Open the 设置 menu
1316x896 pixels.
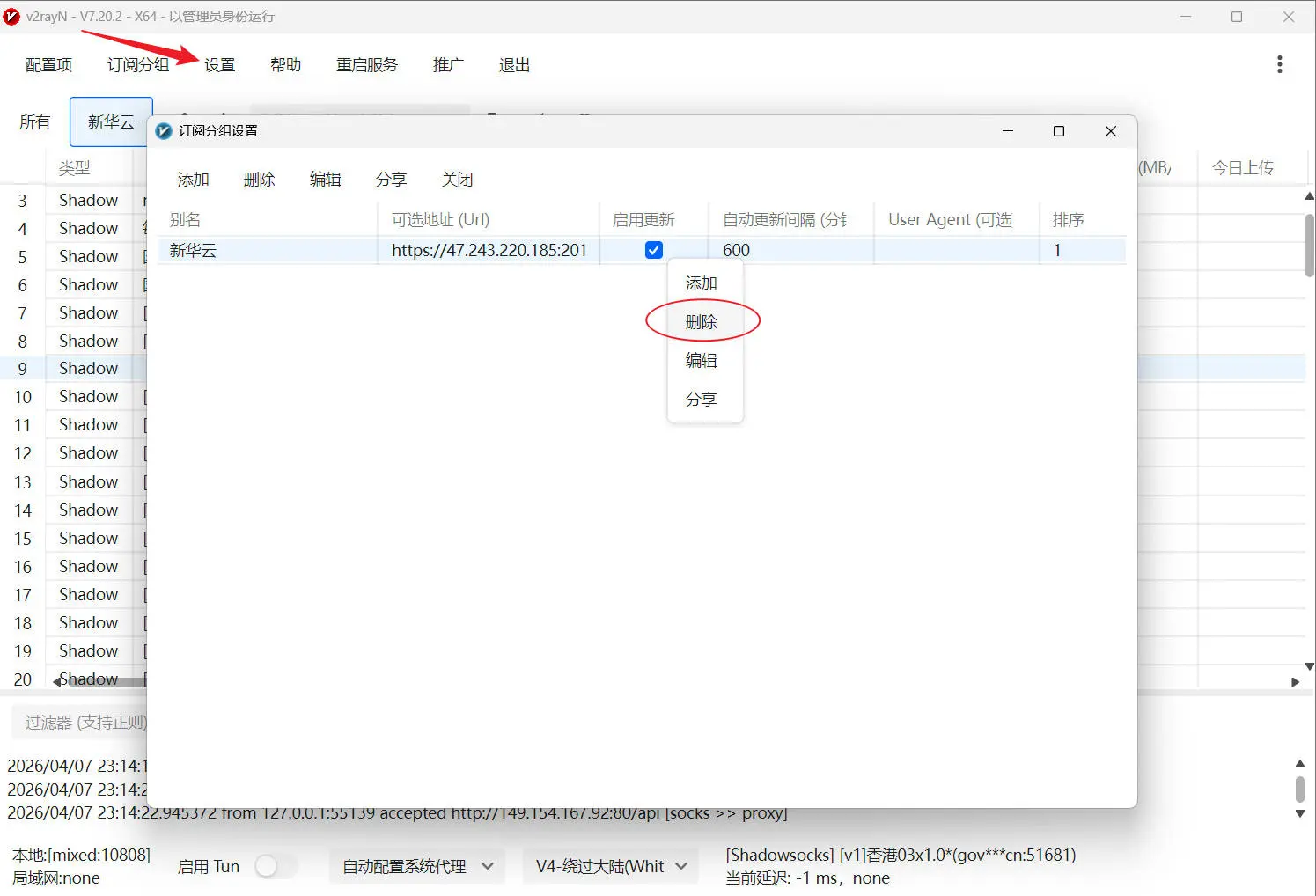click(x=218, y=64)
